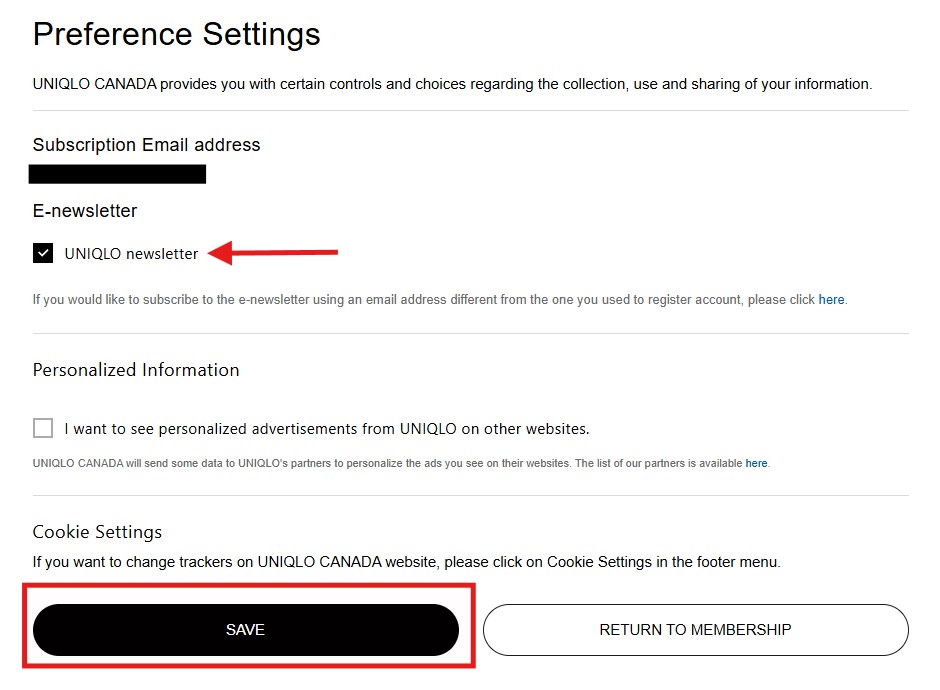Image resolution: width=940 pixels, height=690 pixels.
Task: Uncheck the UNIQLO newsletter checkbox
Action: click(x=43, y=254)
